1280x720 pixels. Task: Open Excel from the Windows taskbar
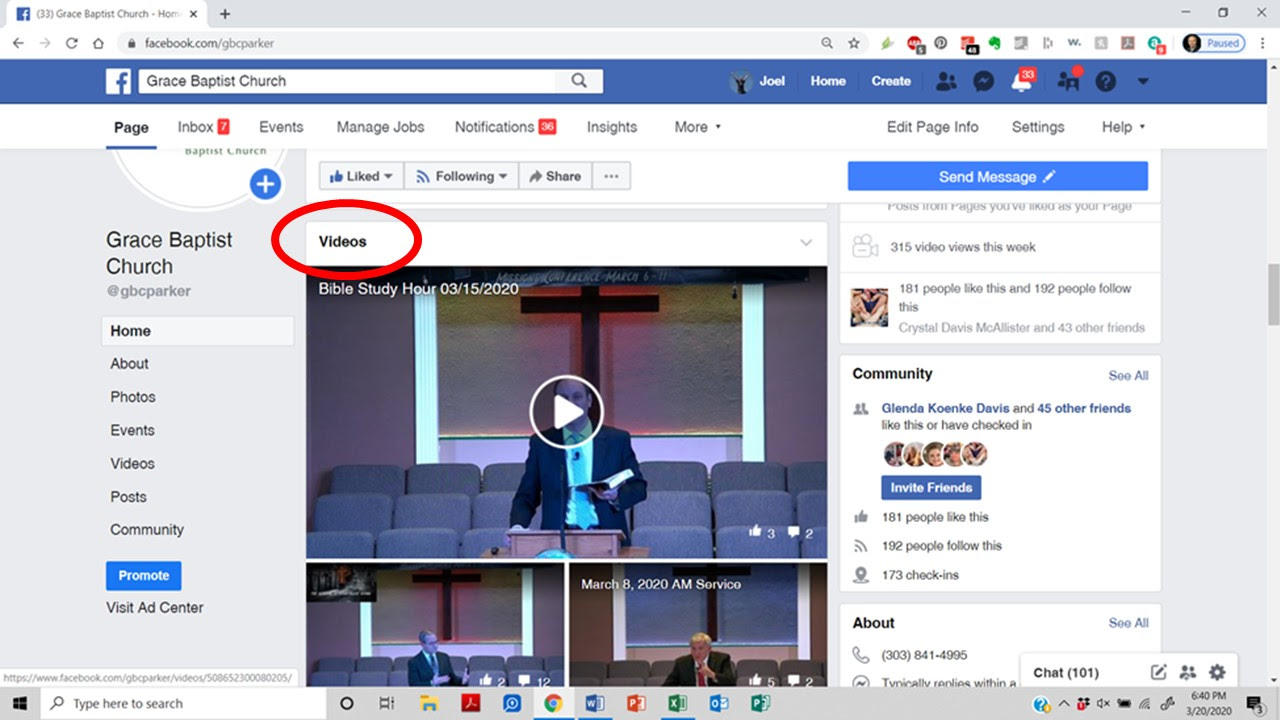(x=677, y=703)
